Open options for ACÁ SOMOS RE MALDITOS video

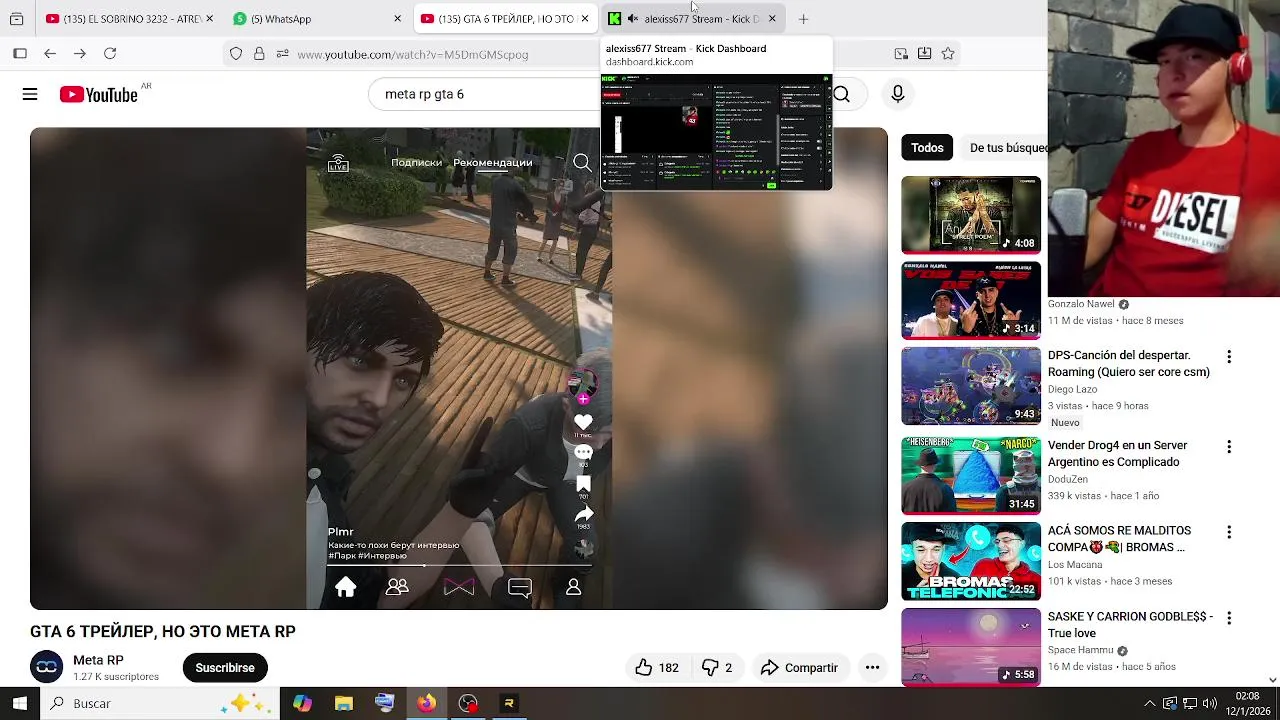coord(1229,532)
